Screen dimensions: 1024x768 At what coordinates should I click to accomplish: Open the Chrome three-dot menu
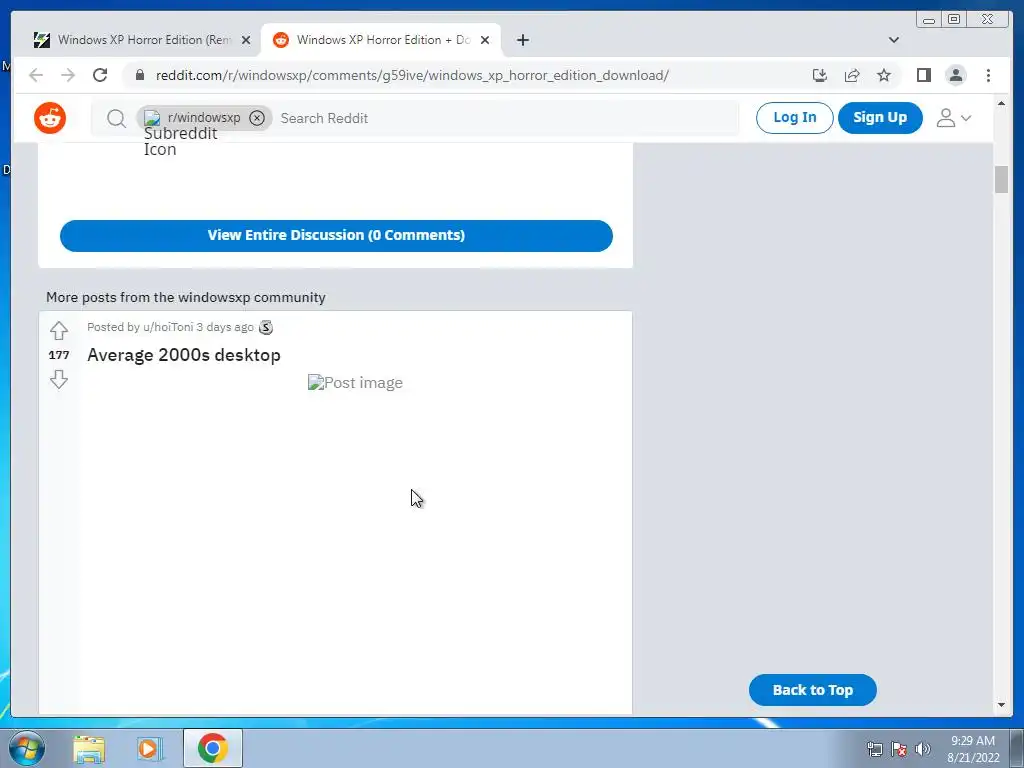coord(988,75)
